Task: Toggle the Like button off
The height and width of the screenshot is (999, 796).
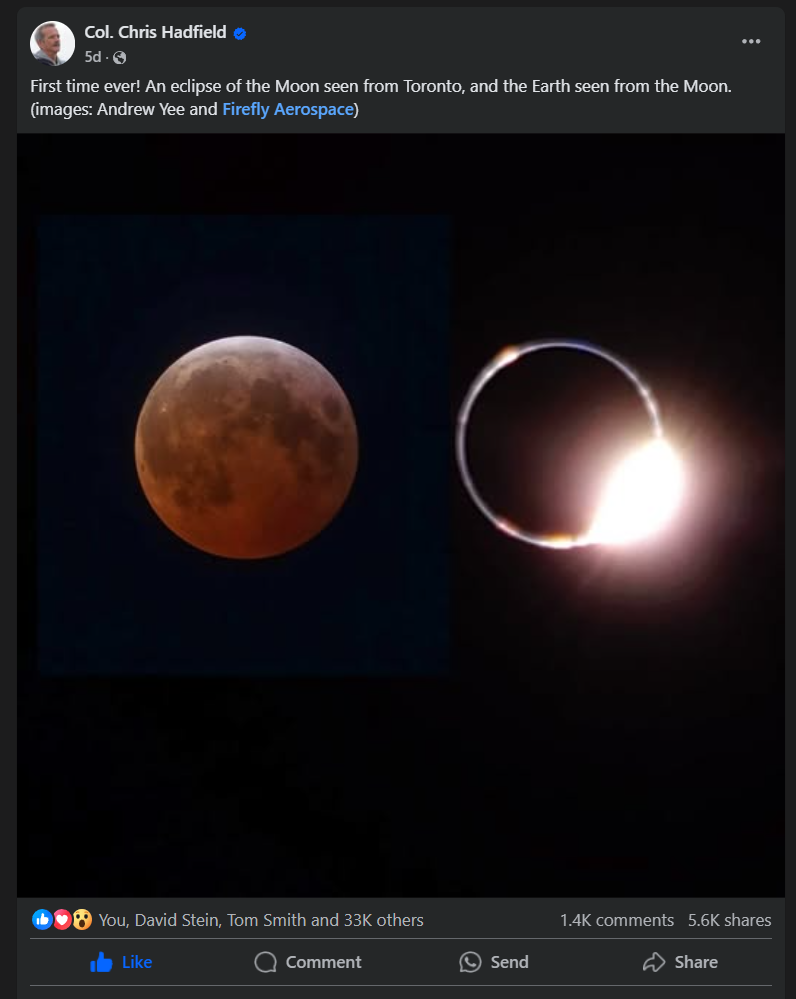Action: pyautogui.click(x=121, y=962)
